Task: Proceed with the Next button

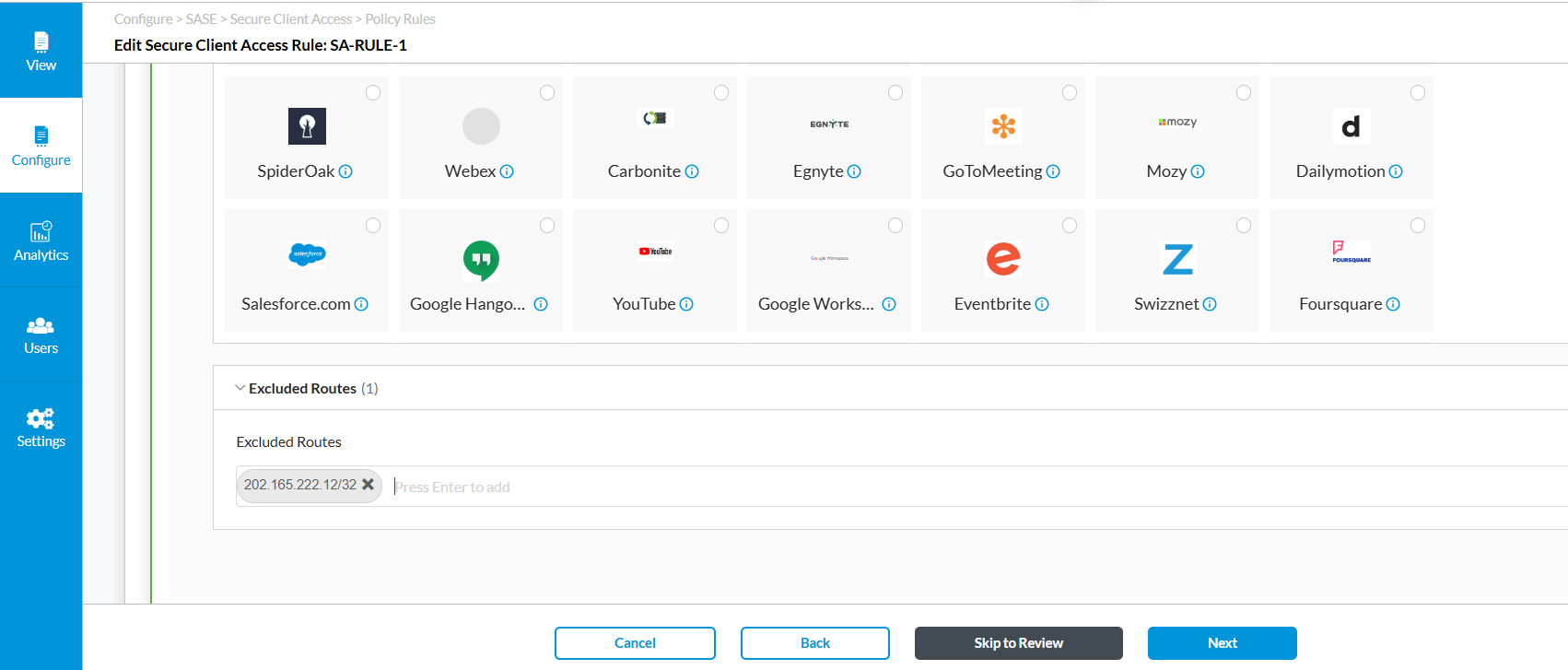Action: 1223,643
